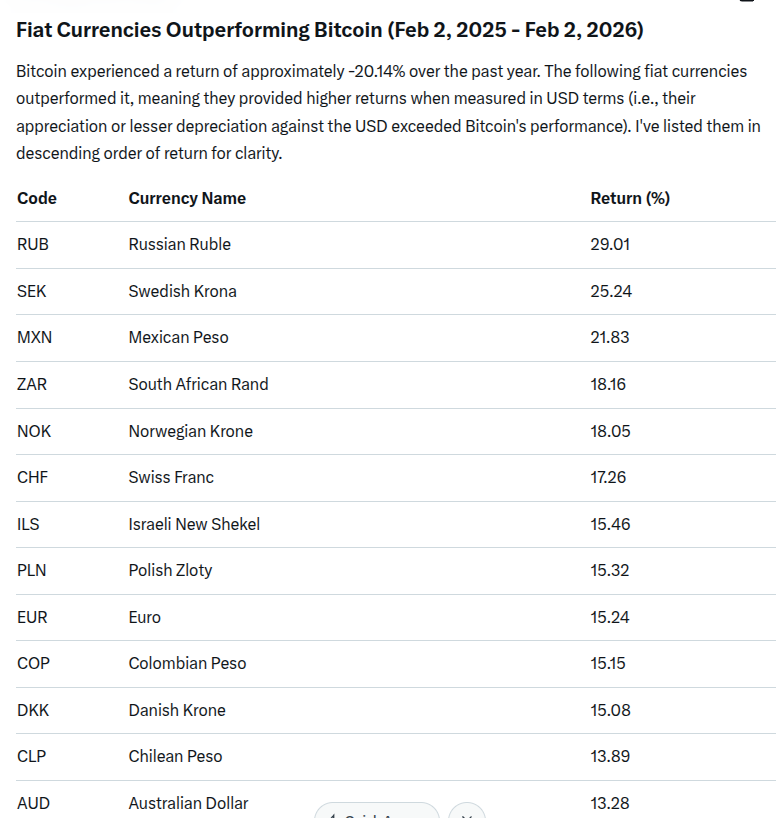Select the RUB code cell
This screenshot has height=818, width=776.
[33, 244]
